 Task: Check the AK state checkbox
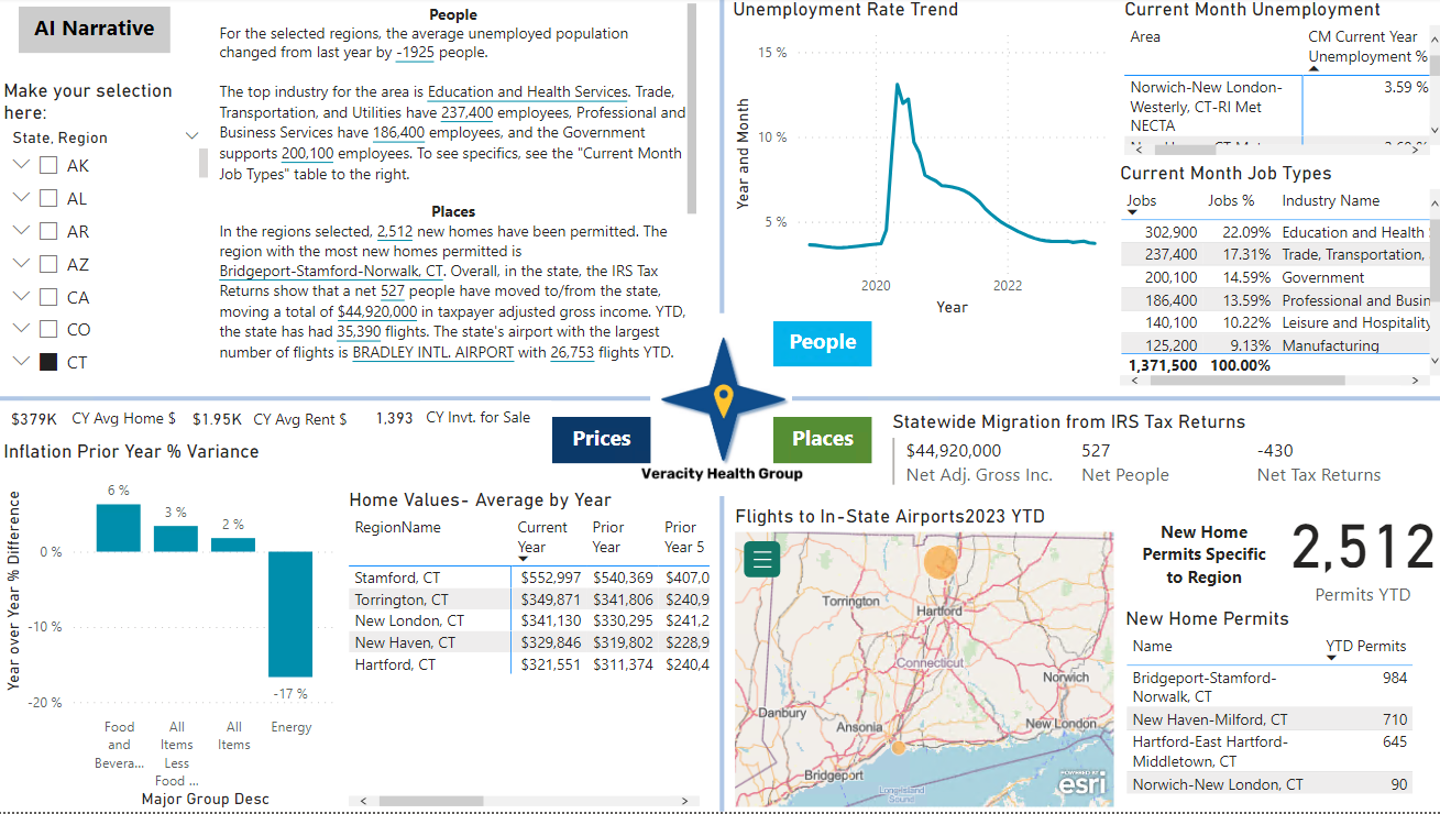[x=48, y=166]
